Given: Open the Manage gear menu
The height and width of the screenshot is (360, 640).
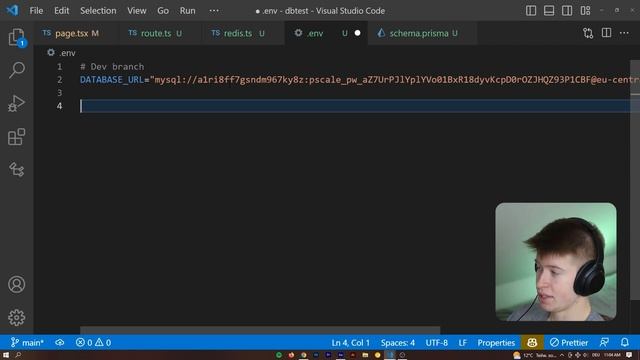Looking at the screenshot, I should (17, 318).
